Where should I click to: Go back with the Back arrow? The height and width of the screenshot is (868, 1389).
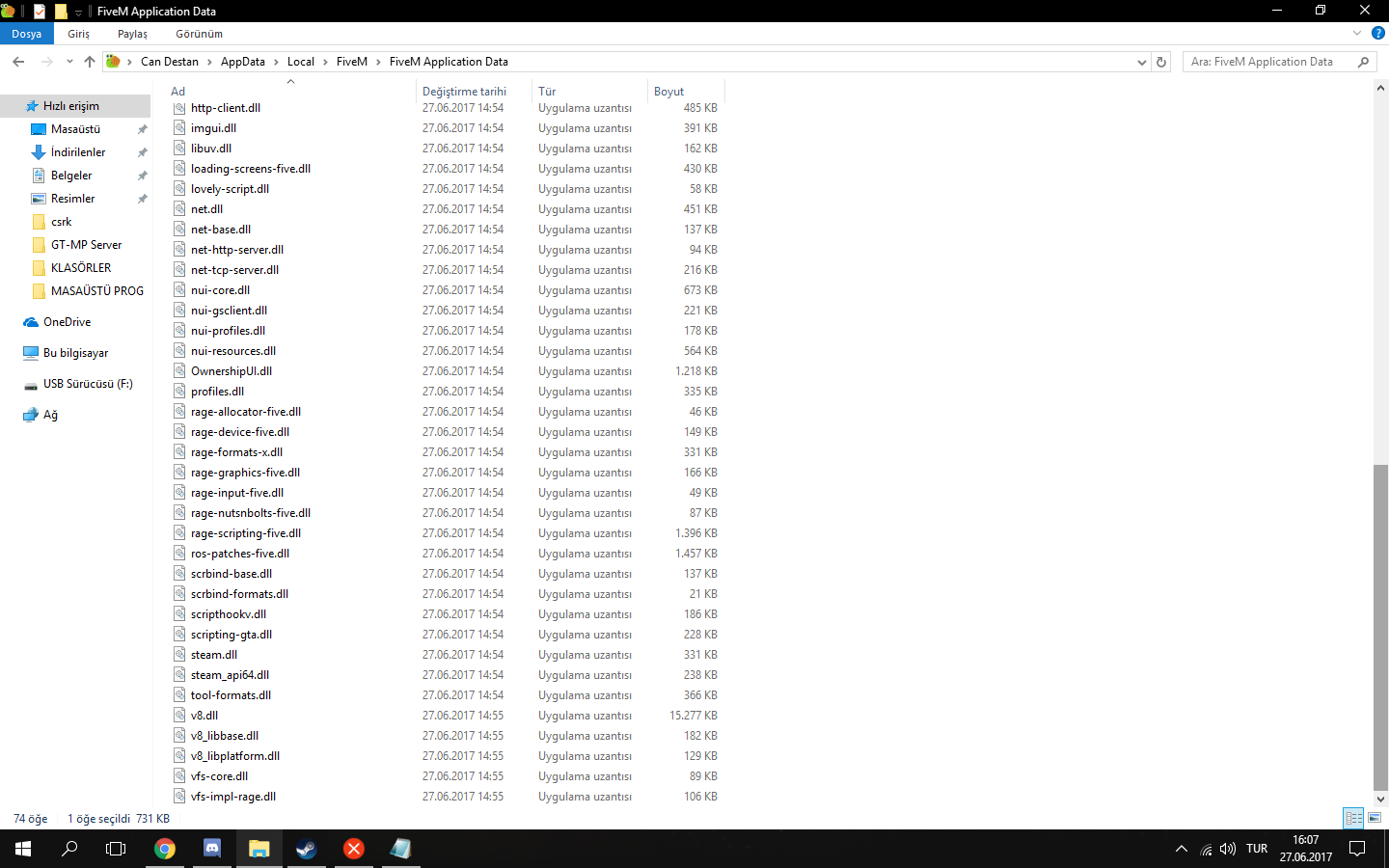click(18, 62)
